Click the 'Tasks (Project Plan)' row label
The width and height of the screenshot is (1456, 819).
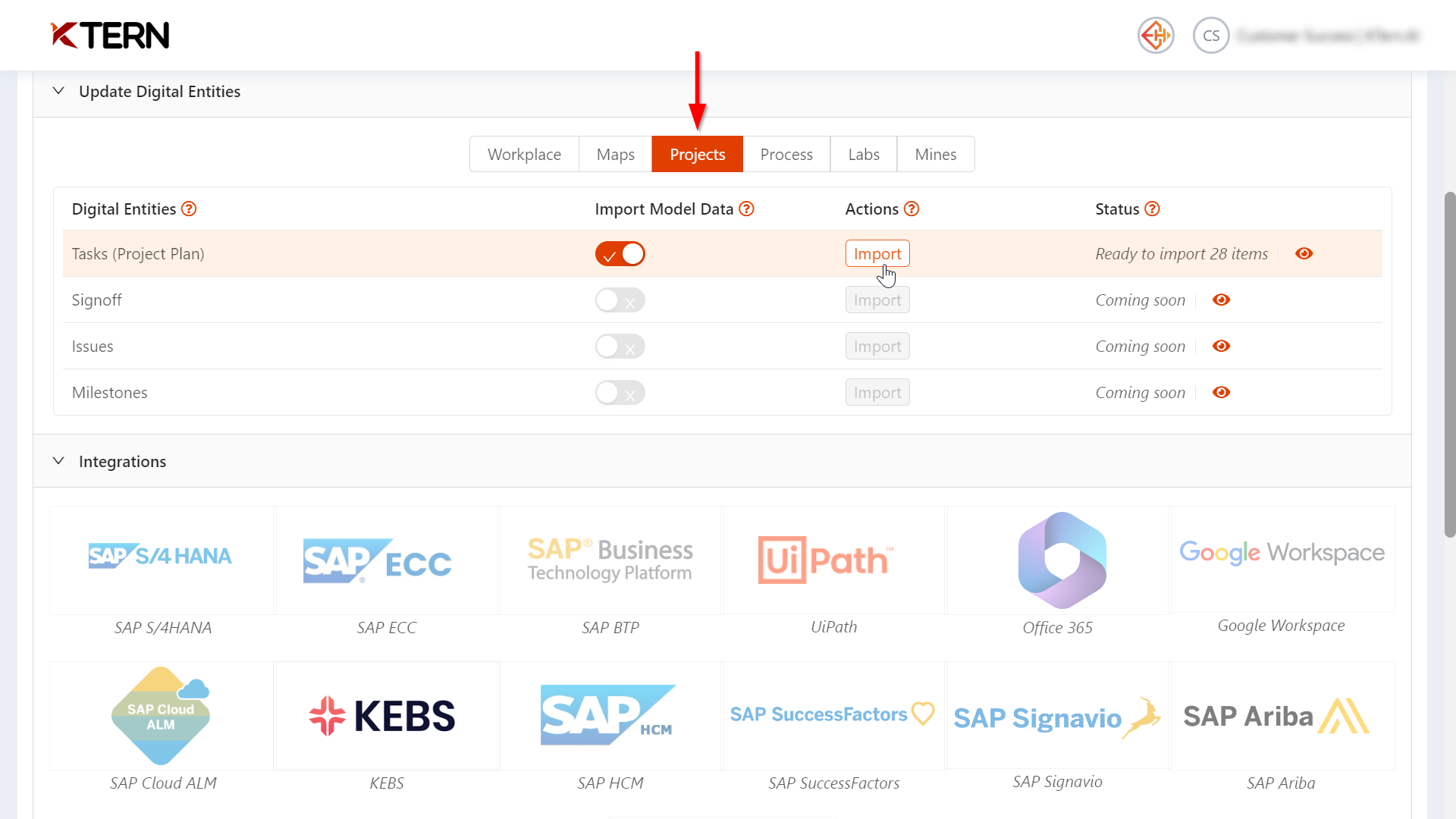point(138,254)
